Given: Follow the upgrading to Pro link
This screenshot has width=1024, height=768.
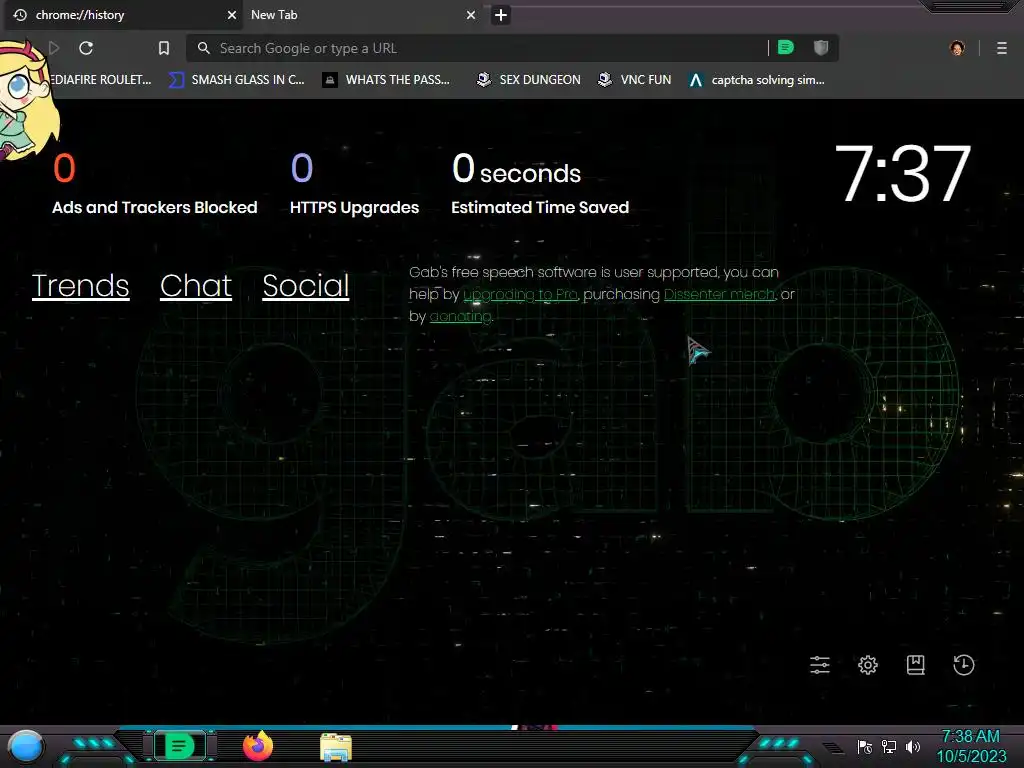Looking at the screenshot, I should (520, 295).
